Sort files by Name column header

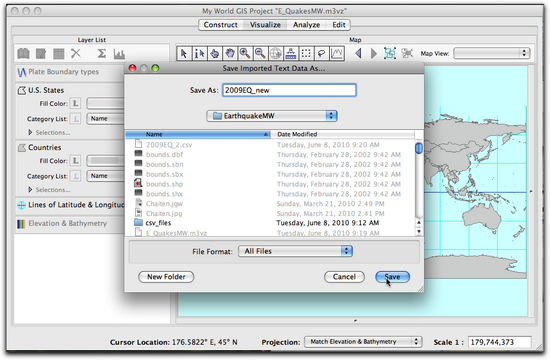tap(198, 134)
